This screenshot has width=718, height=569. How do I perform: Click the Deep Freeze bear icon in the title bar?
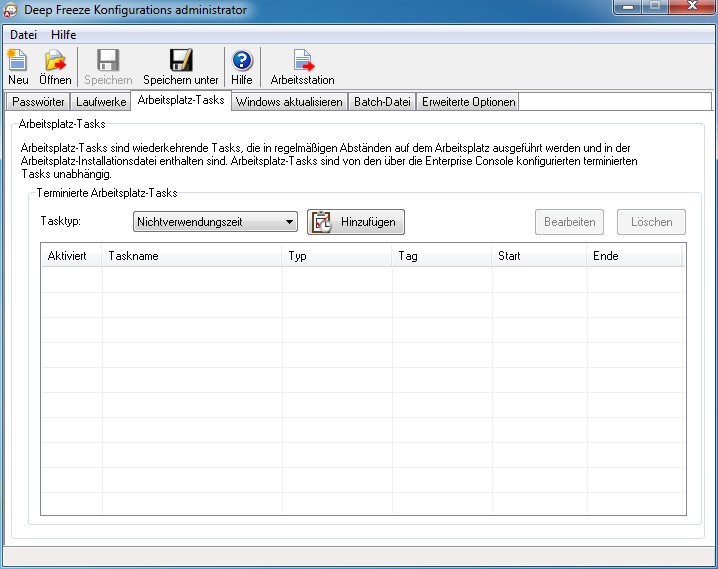(10, 10)
